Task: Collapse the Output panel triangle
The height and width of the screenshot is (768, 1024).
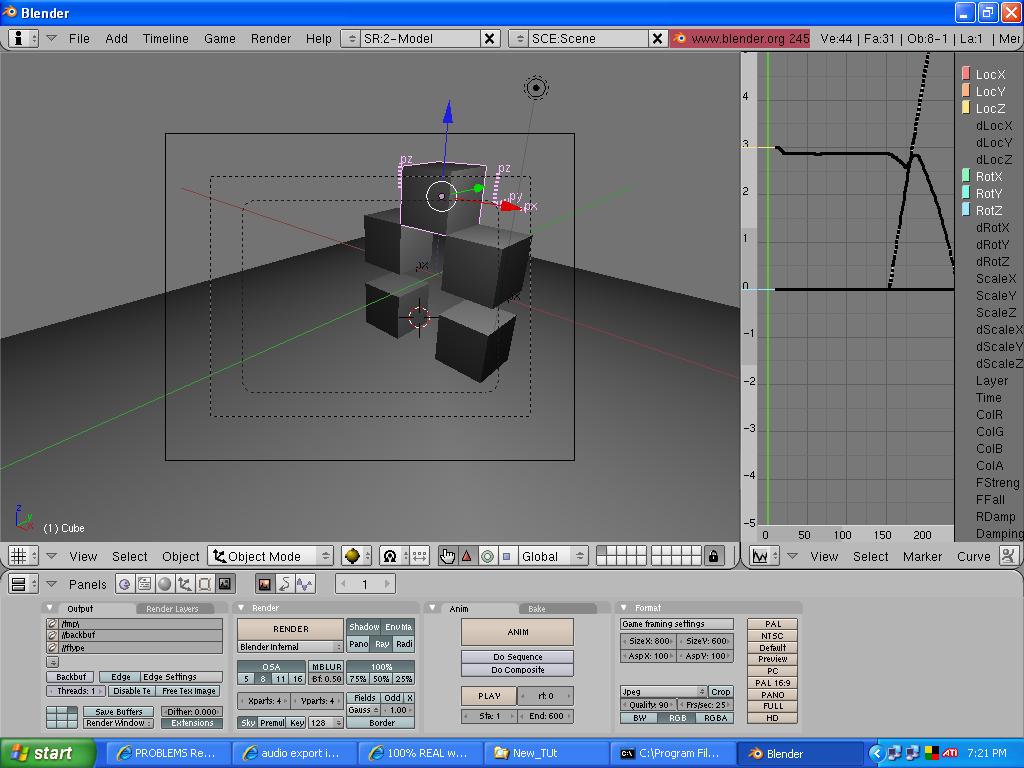Action: pyautogui.click(x=50, y=608)
